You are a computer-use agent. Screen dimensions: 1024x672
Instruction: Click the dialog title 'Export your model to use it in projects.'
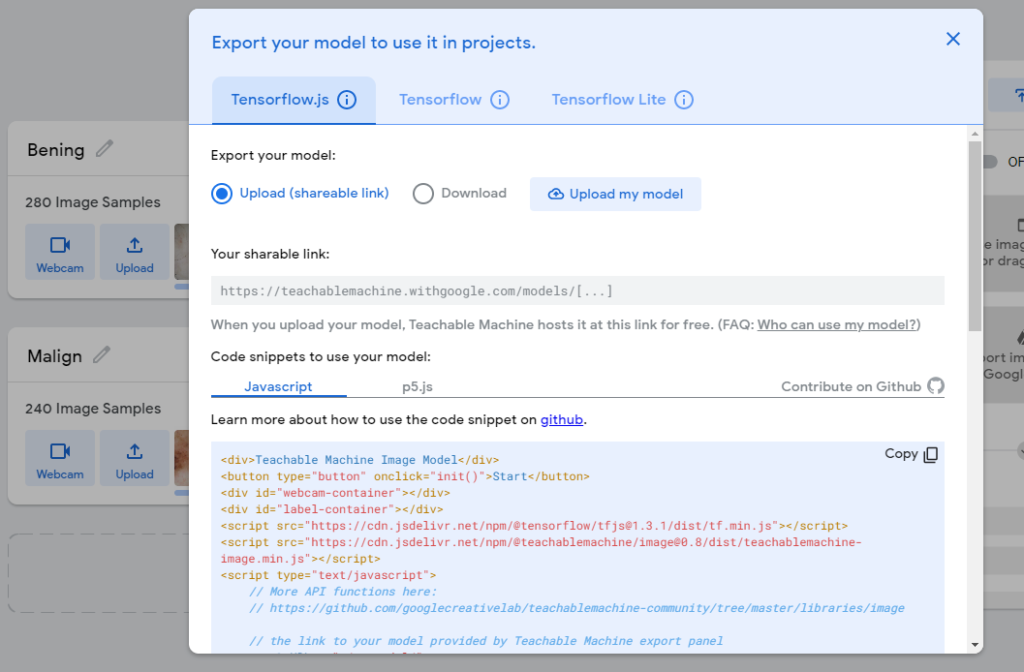374,42
